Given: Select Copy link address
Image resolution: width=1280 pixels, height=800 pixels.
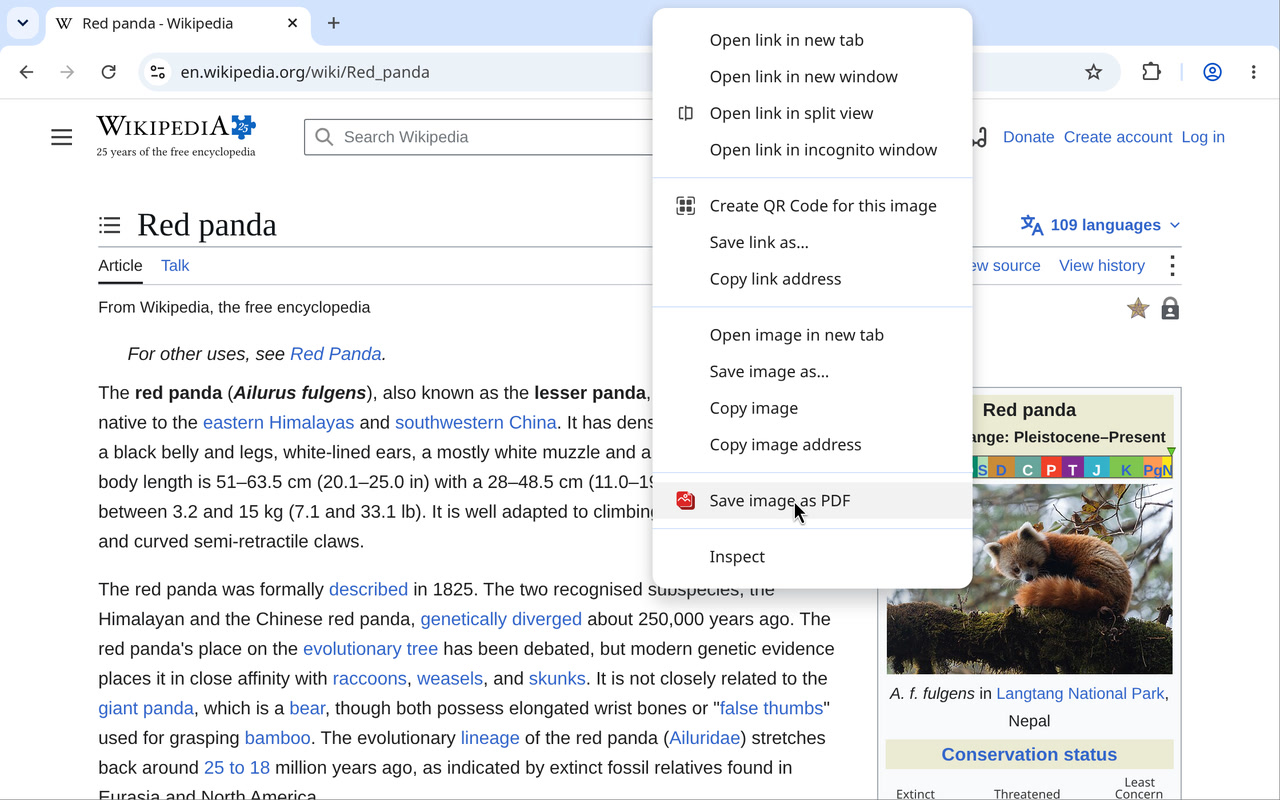Looking at the screenshot, I should [x=812, y=279].
